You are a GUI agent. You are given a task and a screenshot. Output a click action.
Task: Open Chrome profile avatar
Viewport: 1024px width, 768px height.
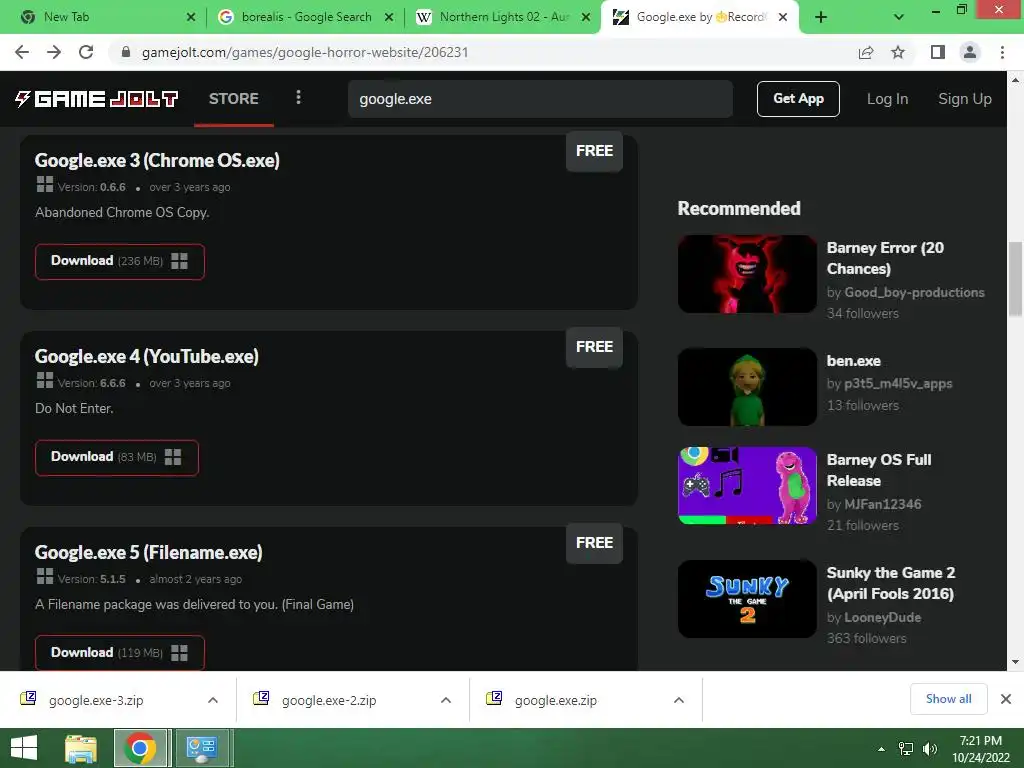tap(970, 52)
